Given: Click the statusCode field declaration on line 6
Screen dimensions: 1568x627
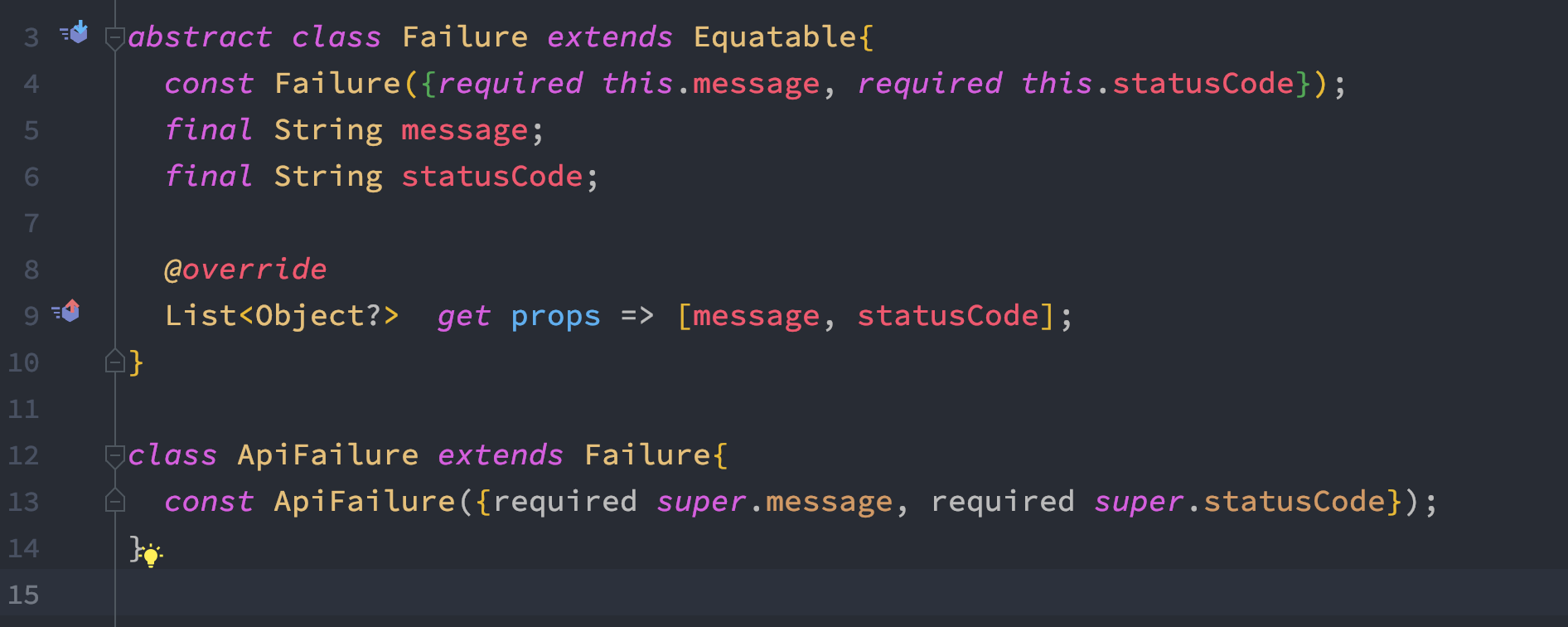Looking at the screenshot, I should click(x=492, y=177).
